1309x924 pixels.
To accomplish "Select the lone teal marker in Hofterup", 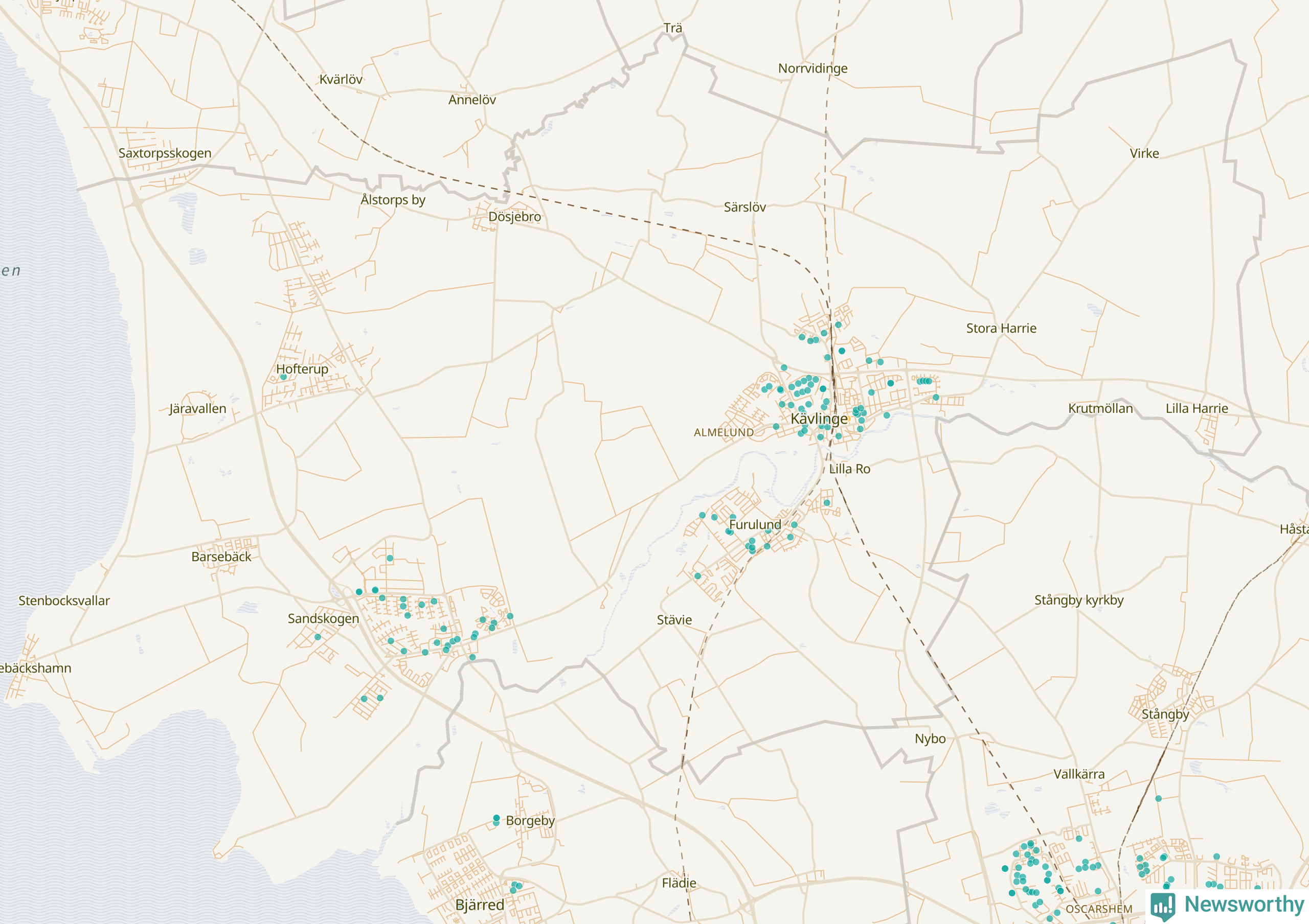I will (283, 377).
